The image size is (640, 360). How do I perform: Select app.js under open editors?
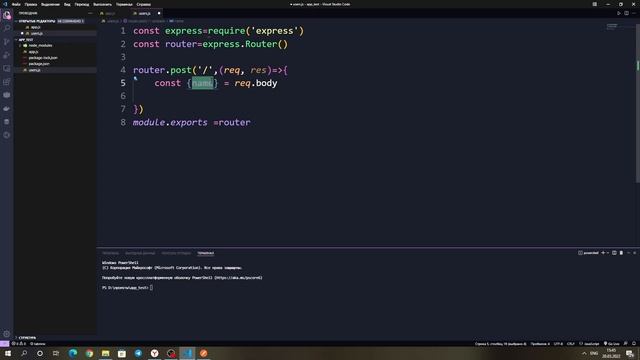36,27
